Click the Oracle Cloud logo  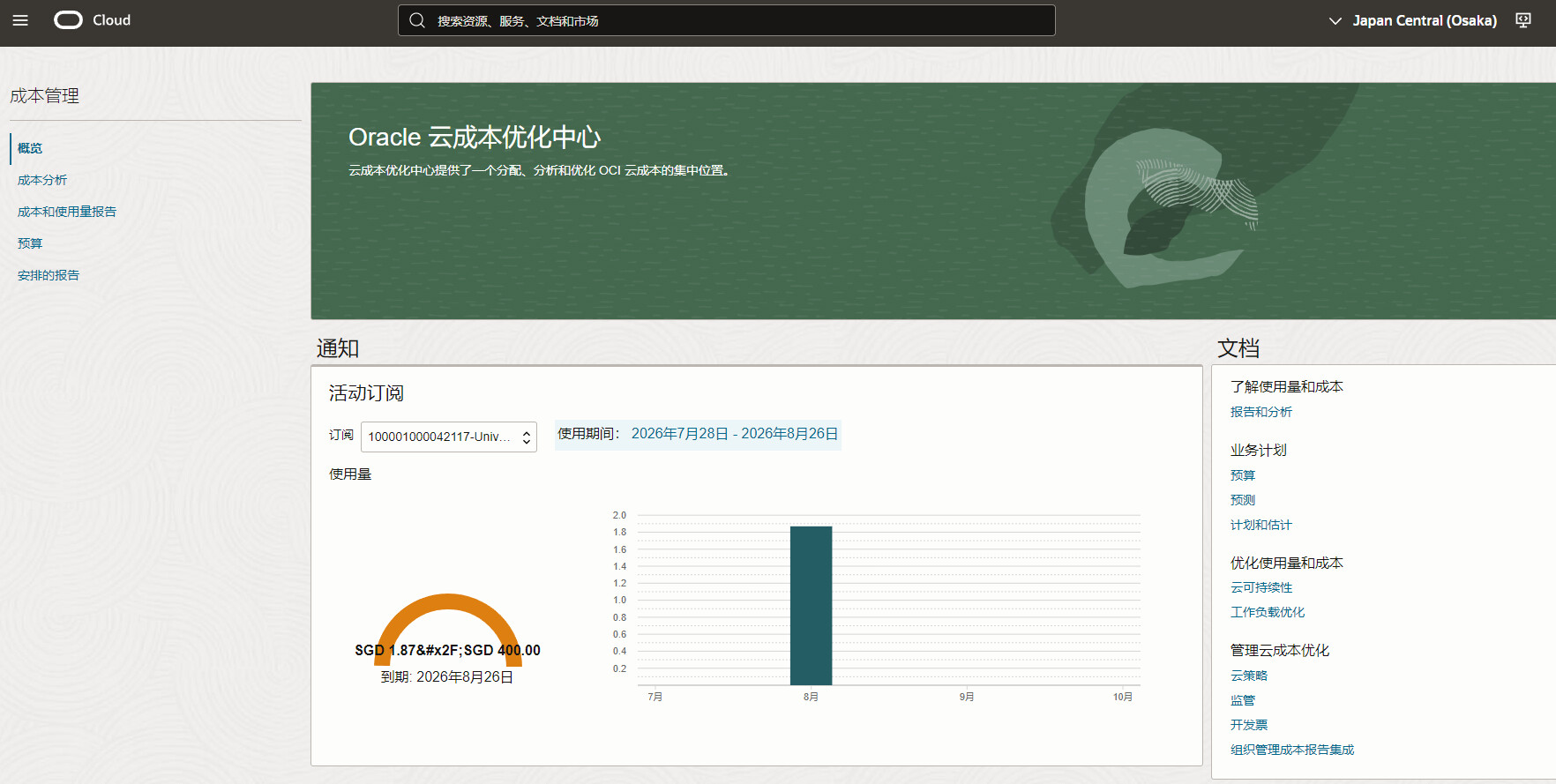tap(93, 20)
